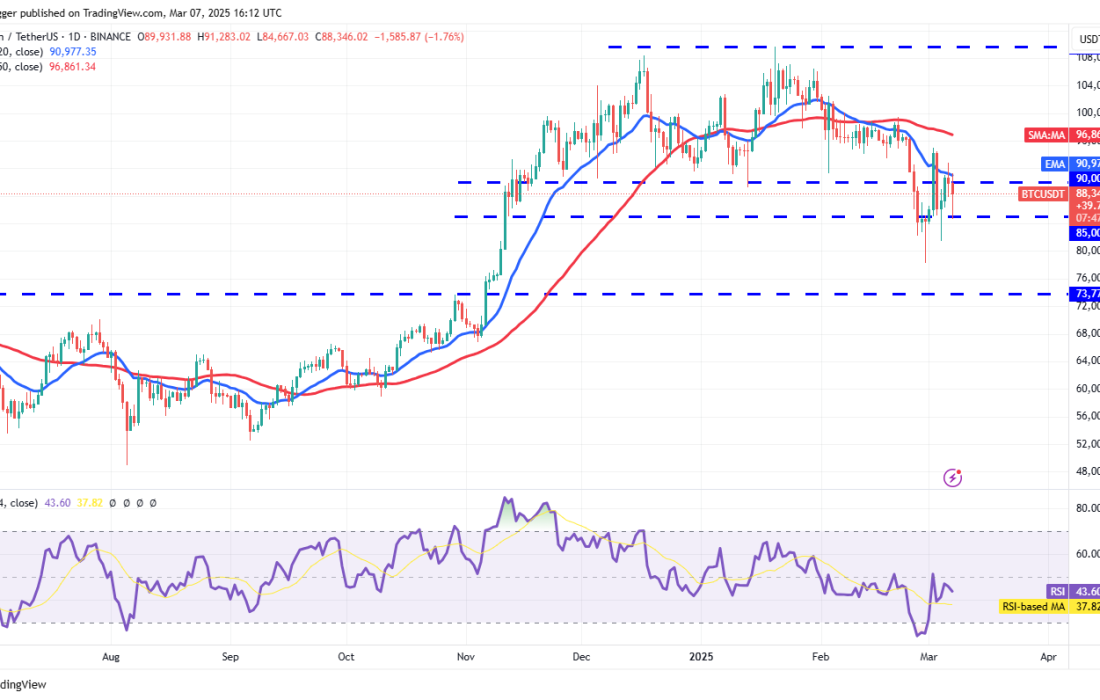Image resolution: width=1100 pixels, height=700 pixels.
Task: Click the 73,7xx dashed support level price tag
Action: (x=1086, y=293)
